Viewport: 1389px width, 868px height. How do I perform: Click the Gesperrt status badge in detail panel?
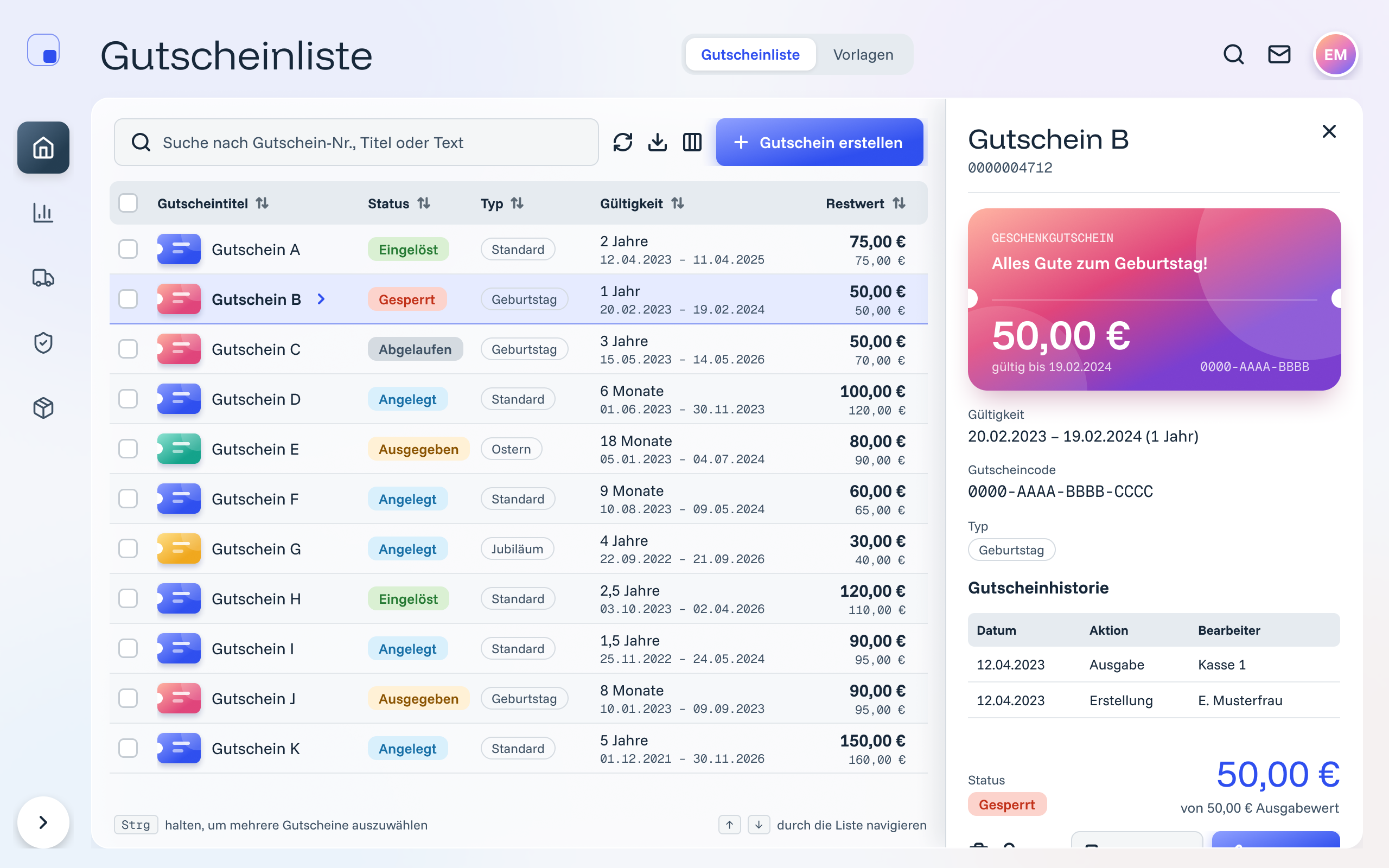pos(1008,805)
